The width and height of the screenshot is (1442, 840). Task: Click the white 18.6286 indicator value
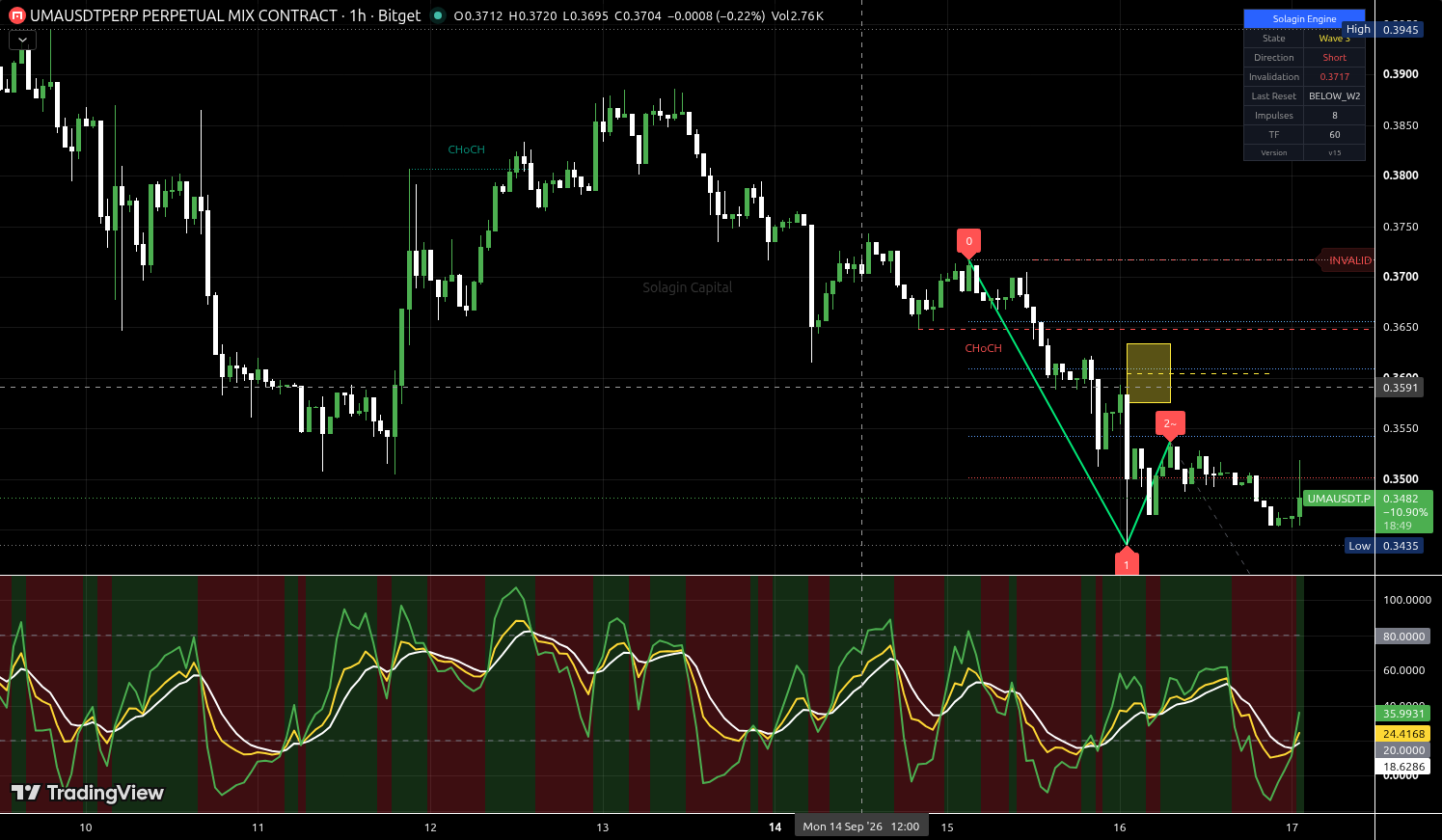coord(1403,767)
